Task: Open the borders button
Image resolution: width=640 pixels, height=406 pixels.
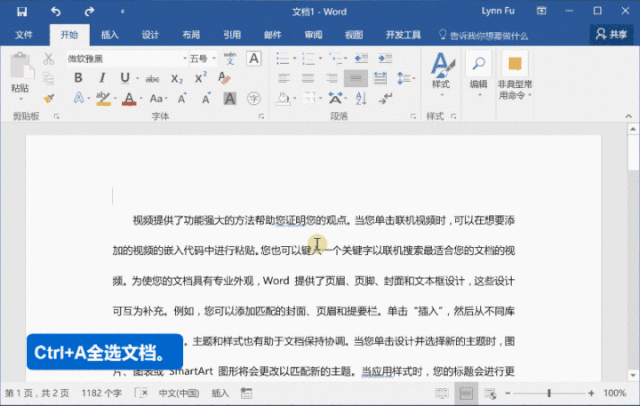Action: point(309,98)
